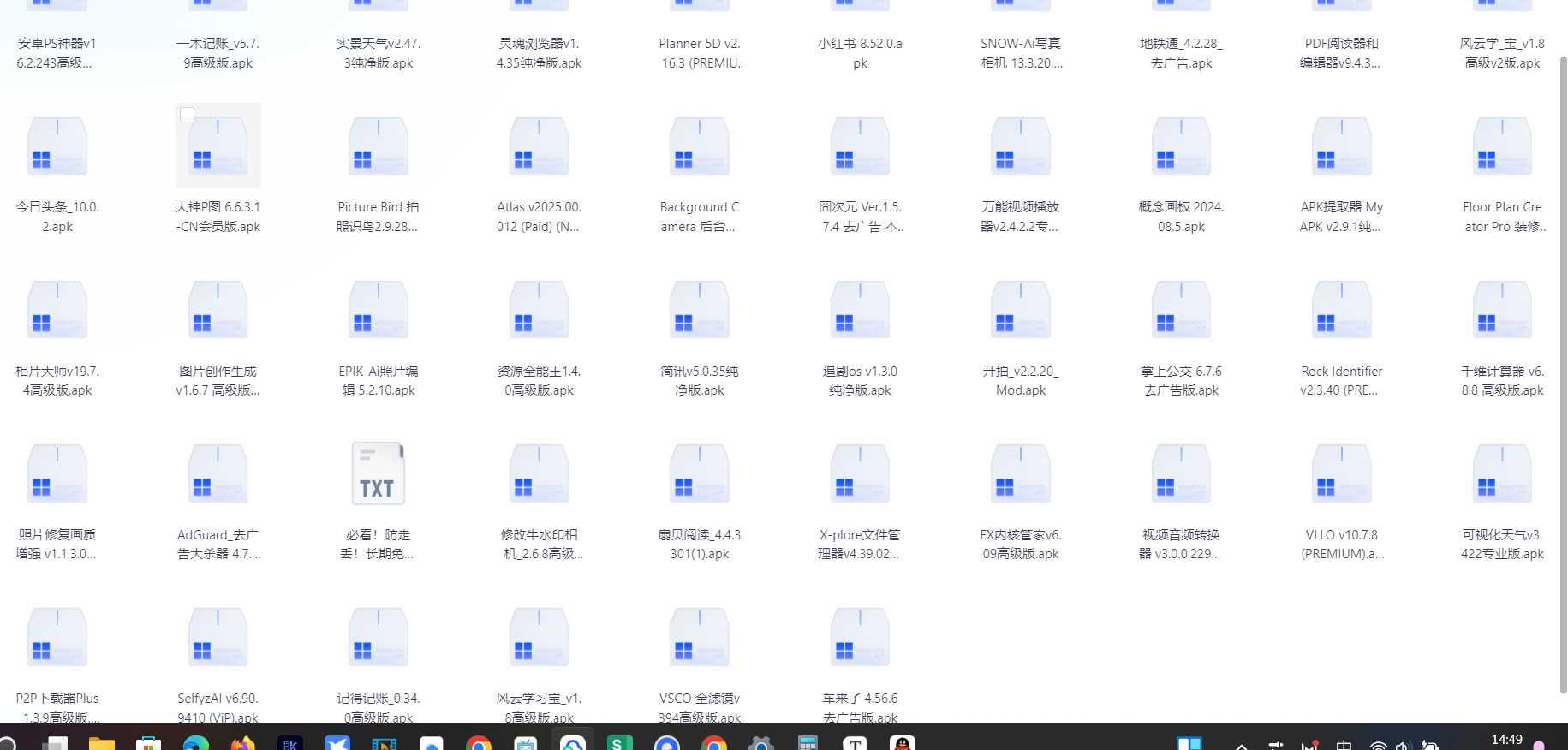Viewport: 1568px width, 750px height.
Task: Select the 风云学习宝_v1.8高级版 file icon
Action: (539, 637)
